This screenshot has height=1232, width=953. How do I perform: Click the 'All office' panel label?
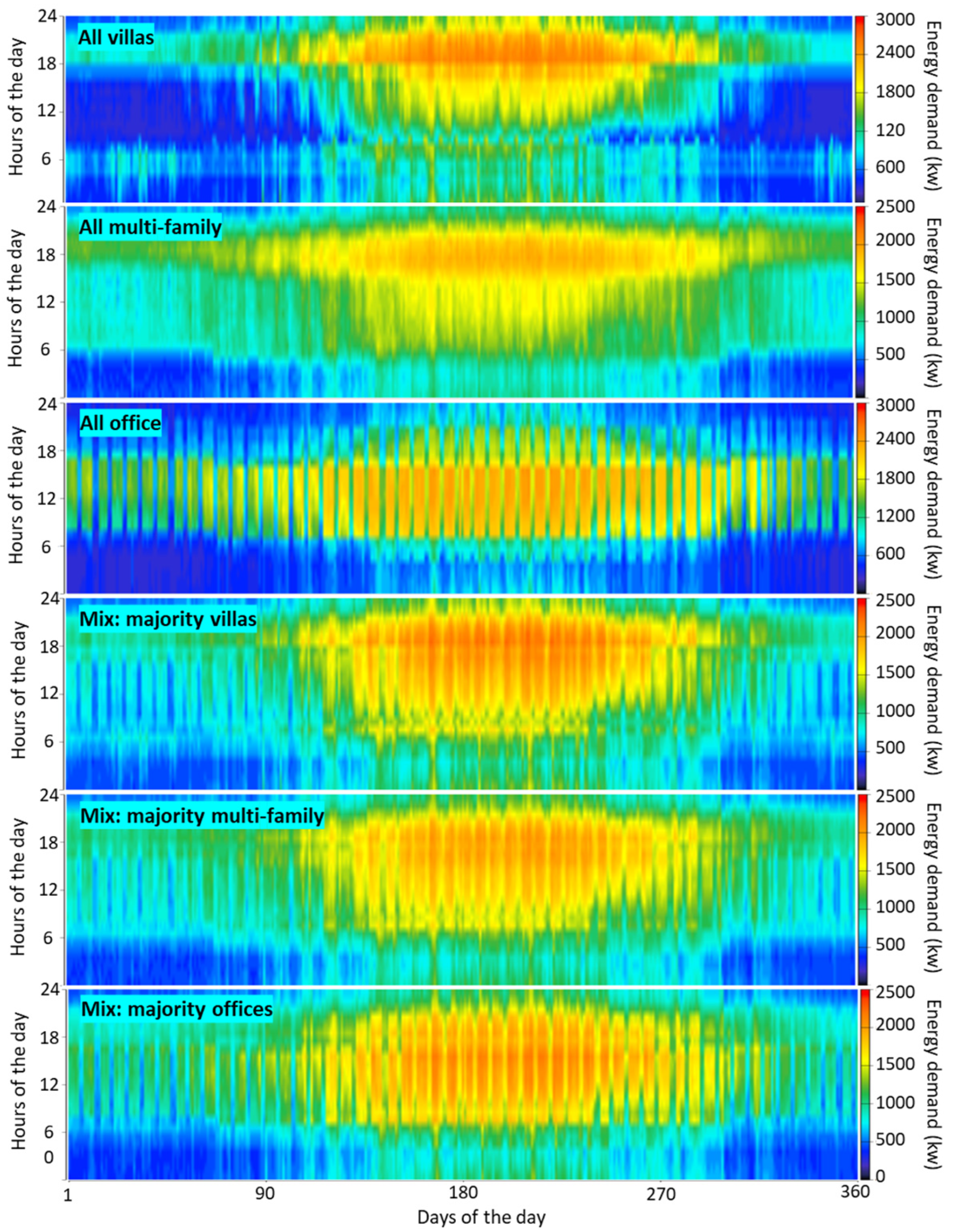point(120,423)
